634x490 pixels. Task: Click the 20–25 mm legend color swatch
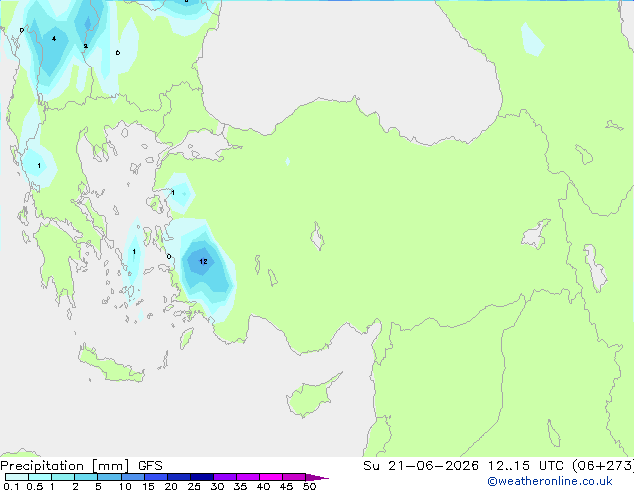179,477
